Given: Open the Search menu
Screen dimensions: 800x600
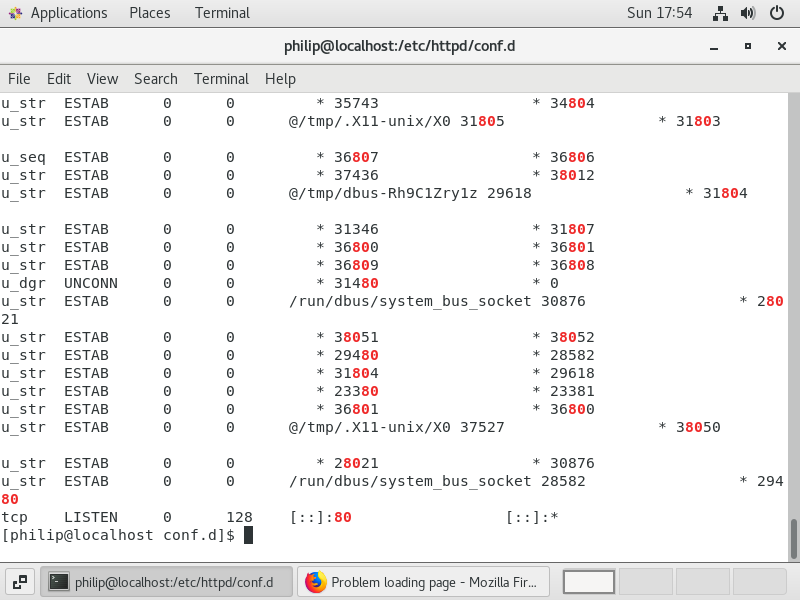Looking at the screenshot, I should point(156,79).
